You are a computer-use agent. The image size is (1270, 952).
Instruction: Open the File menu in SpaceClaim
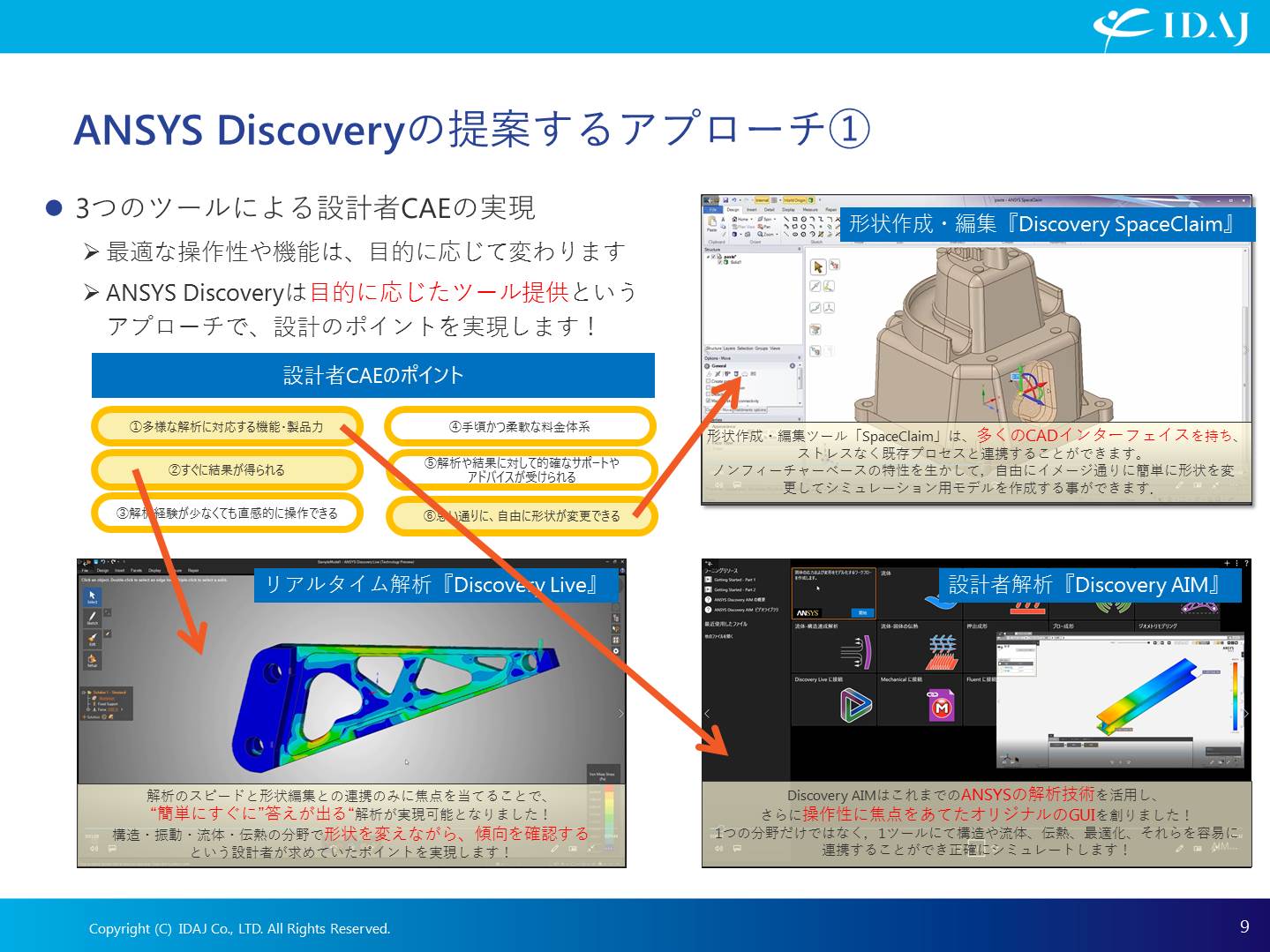(x=713, y=210)
